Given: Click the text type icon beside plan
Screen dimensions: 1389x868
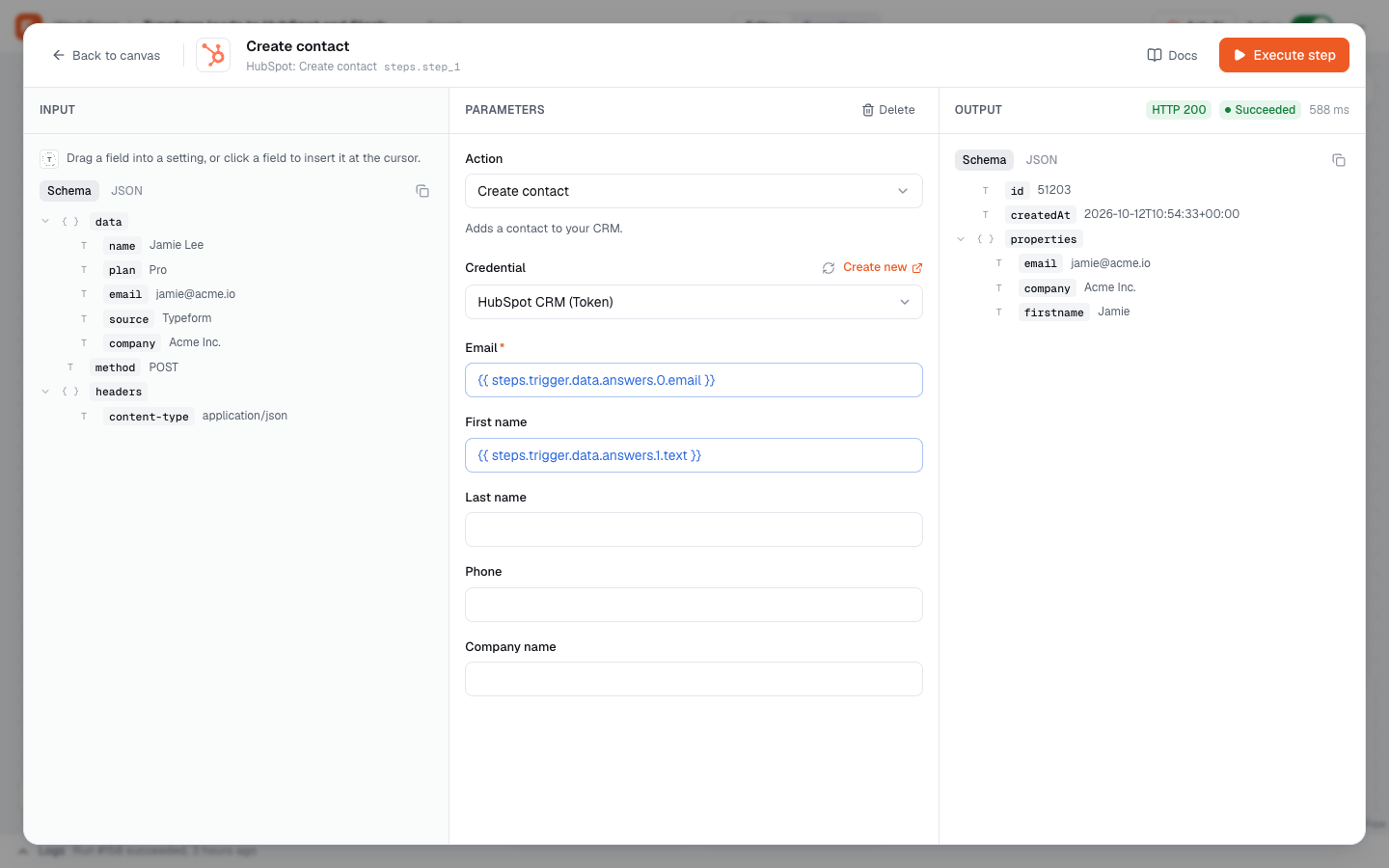Looking at the screenshot, I should point(84,270).
